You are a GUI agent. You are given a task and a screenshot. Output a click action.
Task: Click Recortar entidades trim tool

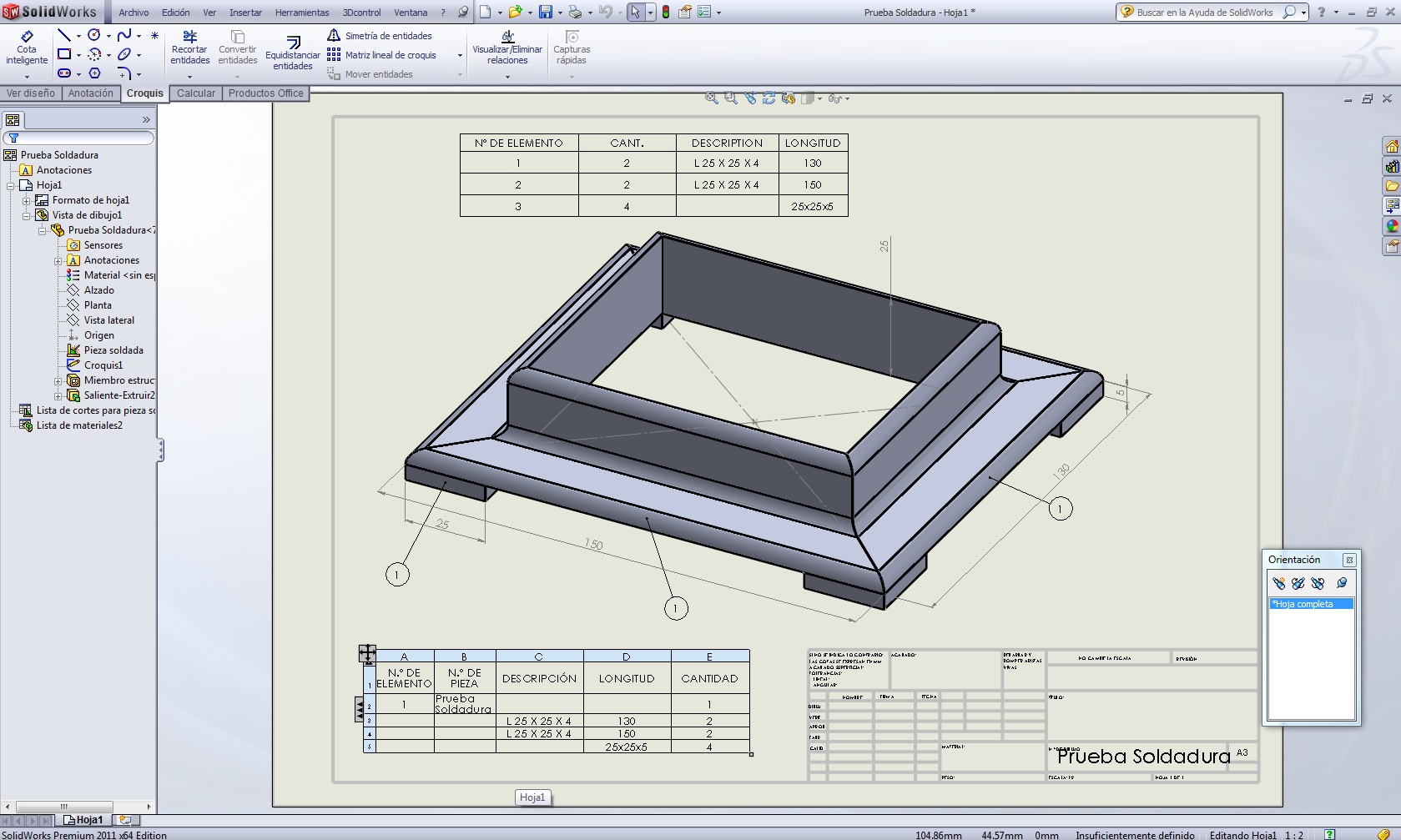[190, 48]
